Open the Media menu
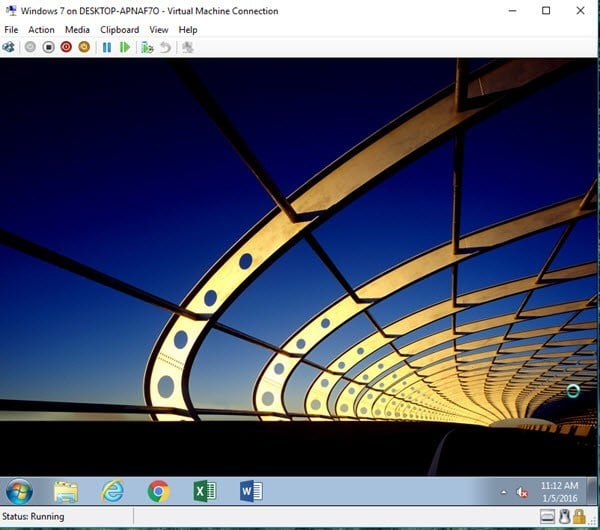Image resolution: width=600 pixels, height=530 pixels. point(77,30)
